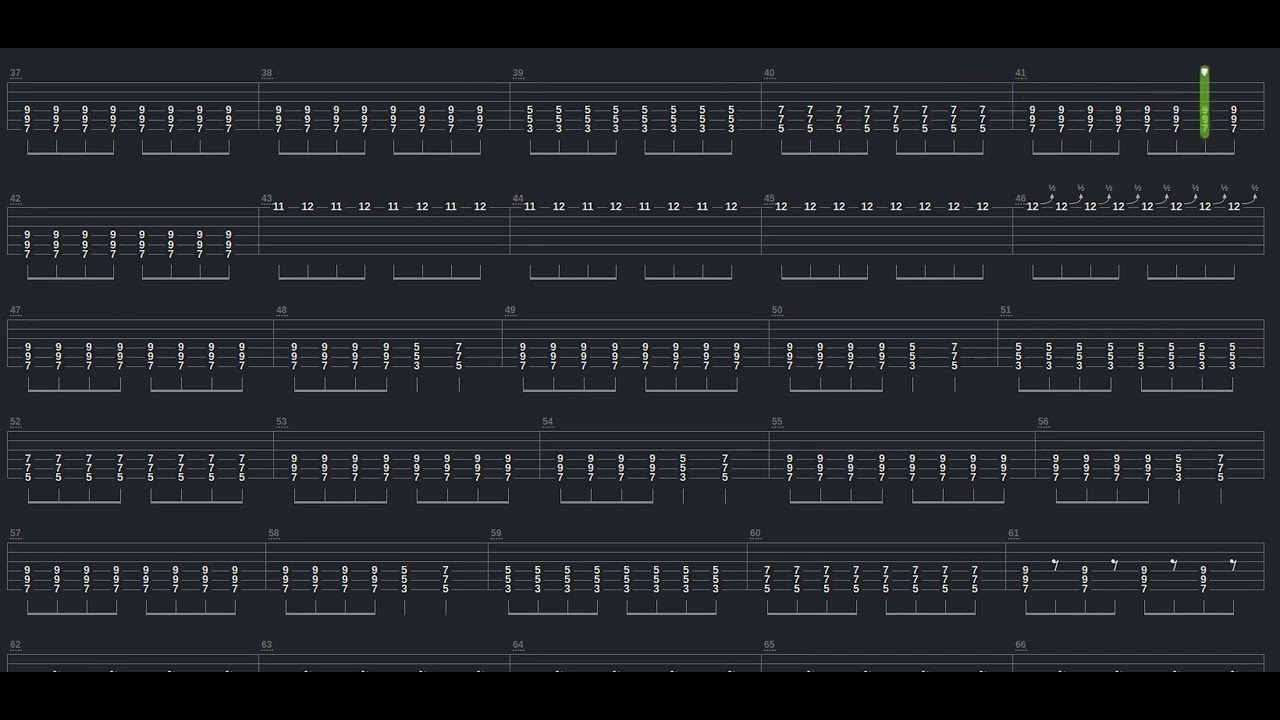
Task: Click measure number 59 label
Action: point(496,534)
